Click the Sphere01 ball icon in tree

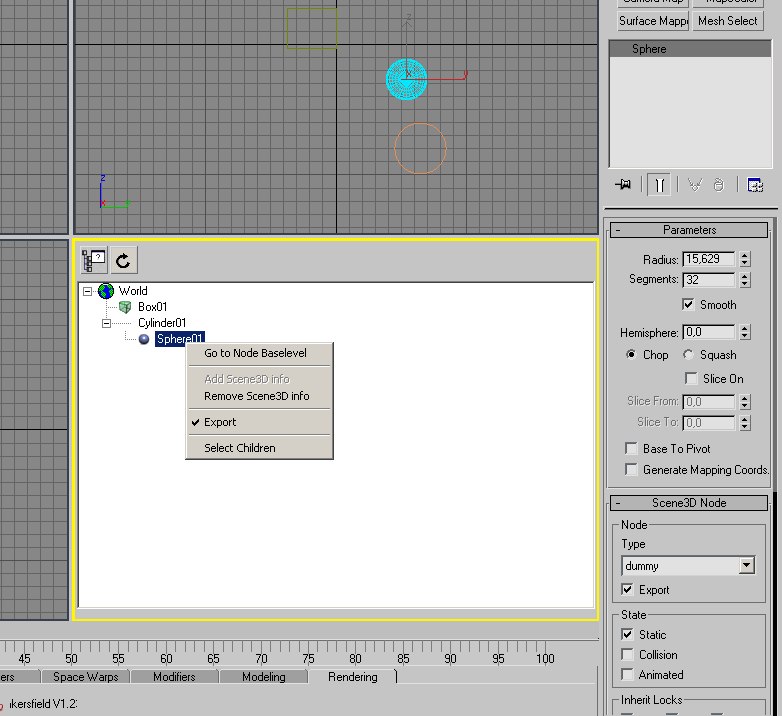point(144,339)
